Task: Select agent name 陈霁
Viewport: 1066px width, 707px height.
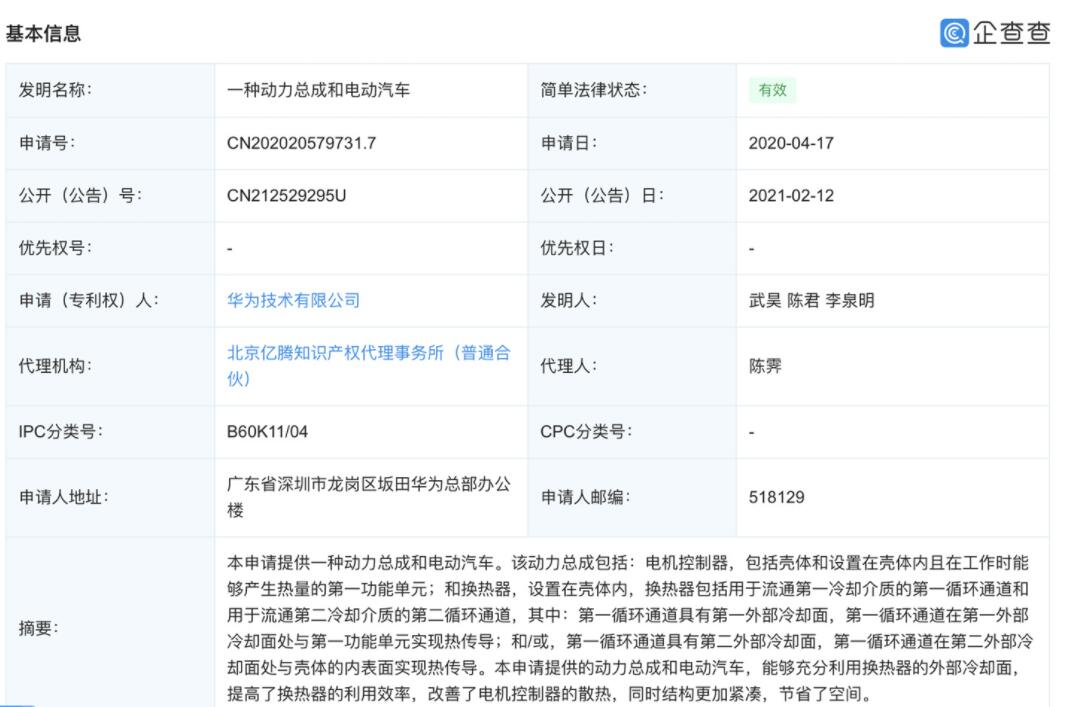Action: [763, 365]
